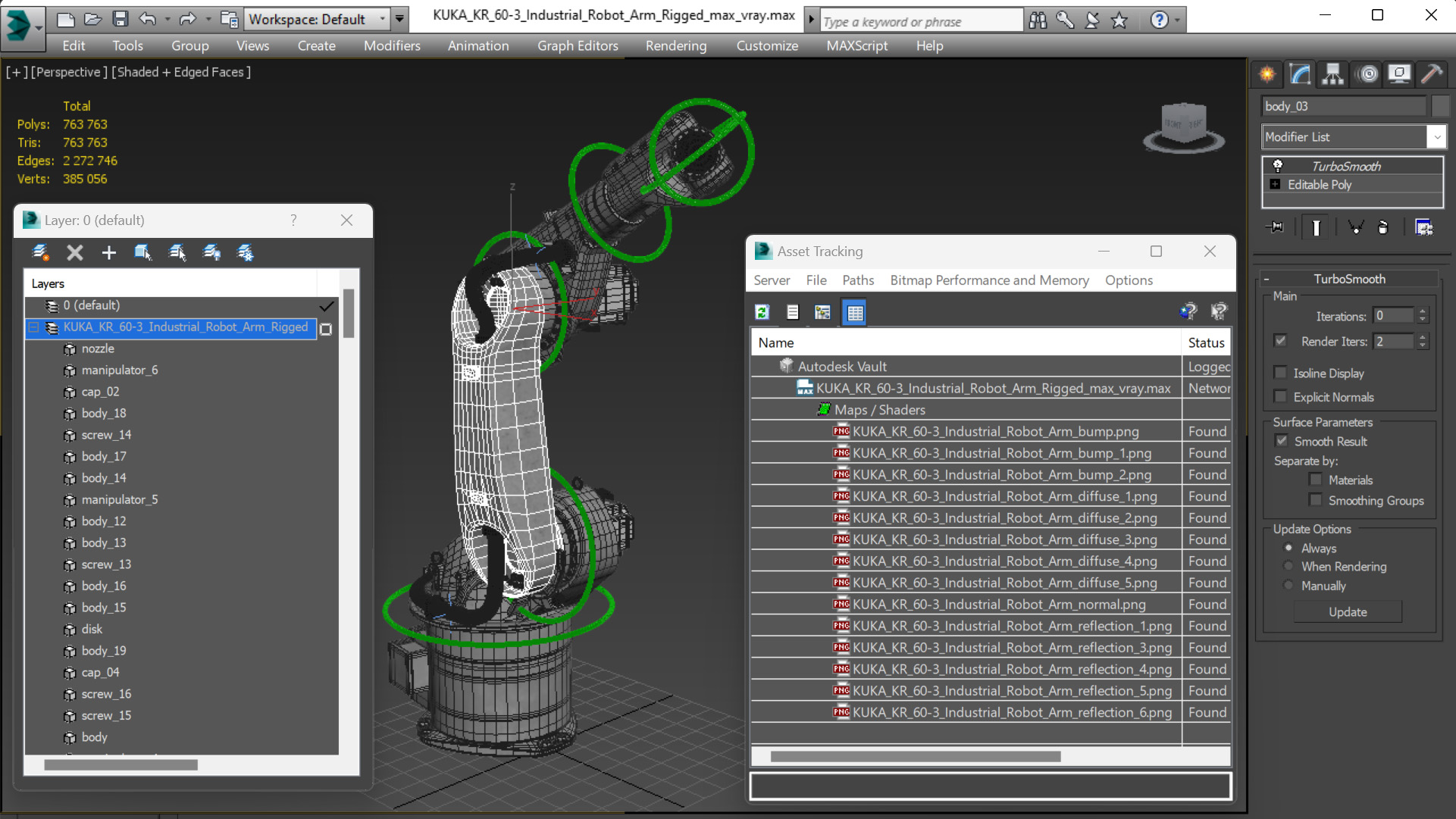Image resolution: width=1456 pixels, height=819 pixels.
Task: Click Select Highlighted Objects and Layers icon
Action: (142, 252)
